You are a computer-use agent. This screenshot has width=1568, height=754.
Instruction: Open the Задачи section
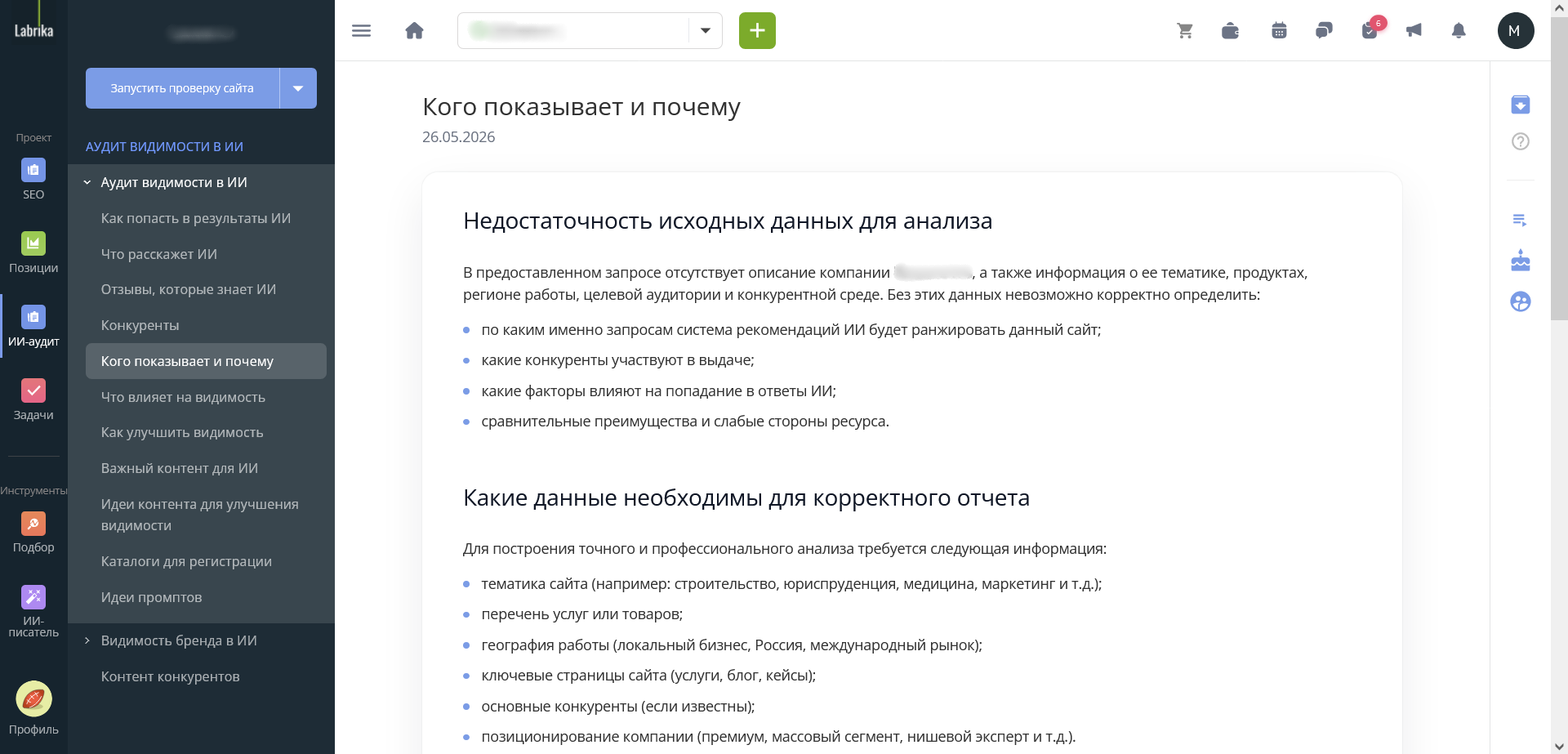33,399
